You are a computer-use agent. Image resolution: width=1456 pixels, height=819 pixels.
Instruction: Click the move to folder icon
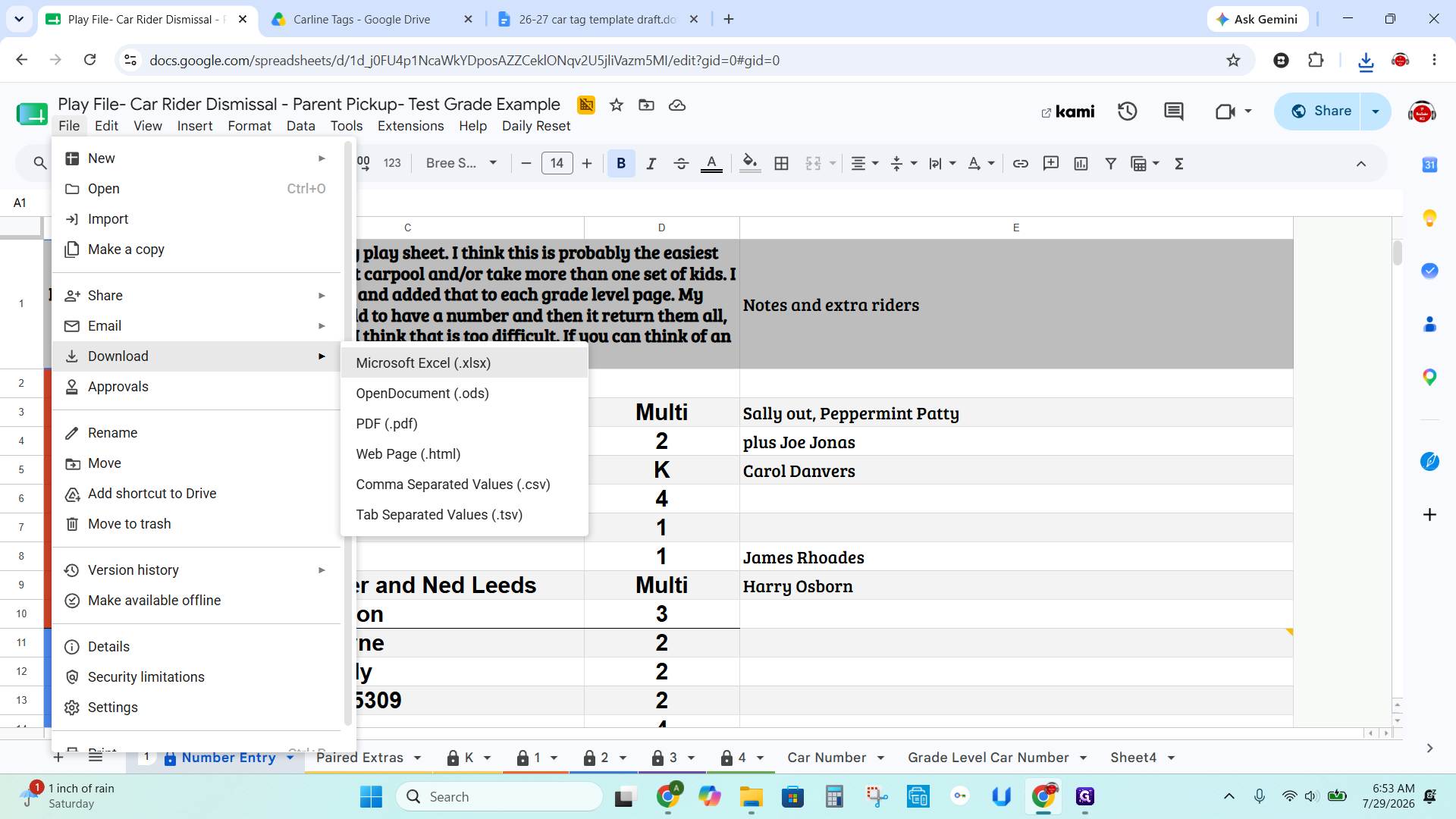pos(646,105)
